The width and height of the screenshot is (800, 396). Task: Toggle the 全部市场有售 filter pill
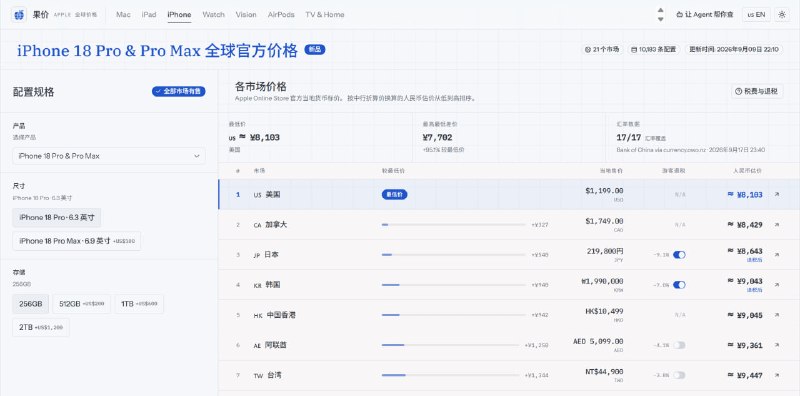(179, 91)
